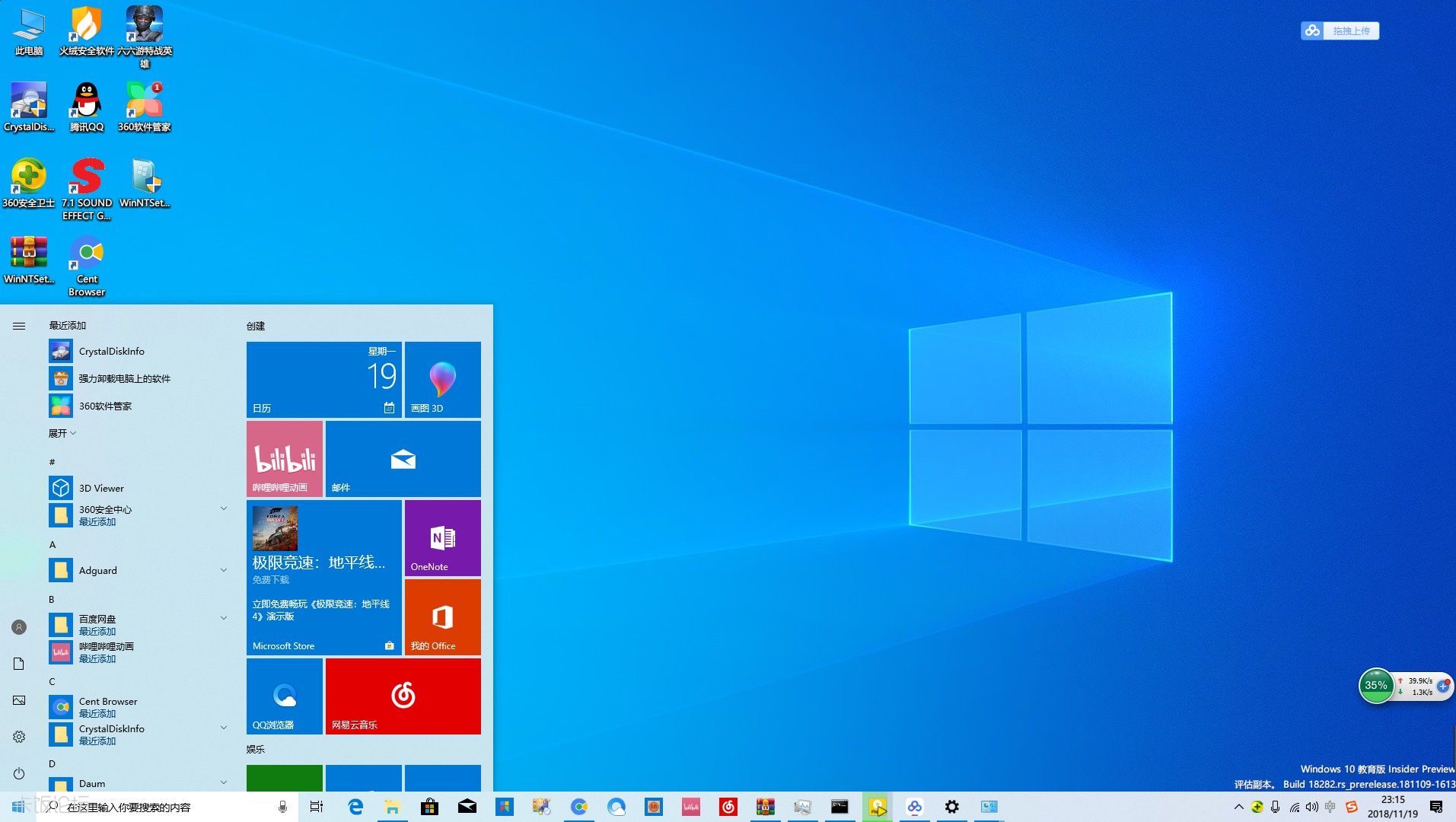Open the volume control in tray
Screen dimensions: 1456x822
pyautogui.click(x=1311, y=807)
